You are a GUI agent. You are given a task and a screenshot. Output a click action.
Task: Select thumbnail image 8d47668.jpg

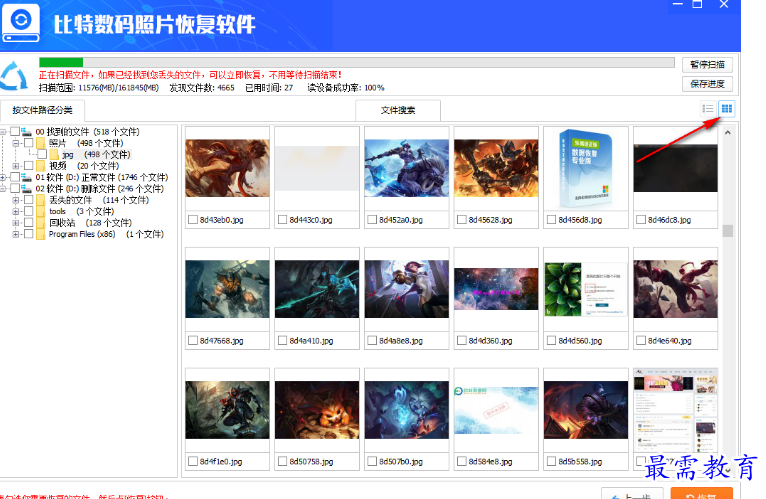pyautogui.click(x=227, y=289)
